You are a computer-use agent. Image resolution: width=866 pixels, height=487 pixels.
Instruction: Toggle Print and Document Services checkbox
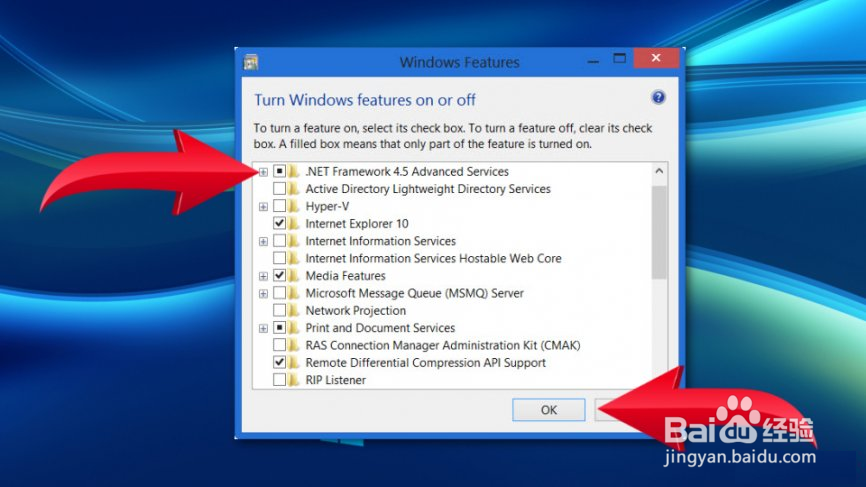tap(279, 327)
